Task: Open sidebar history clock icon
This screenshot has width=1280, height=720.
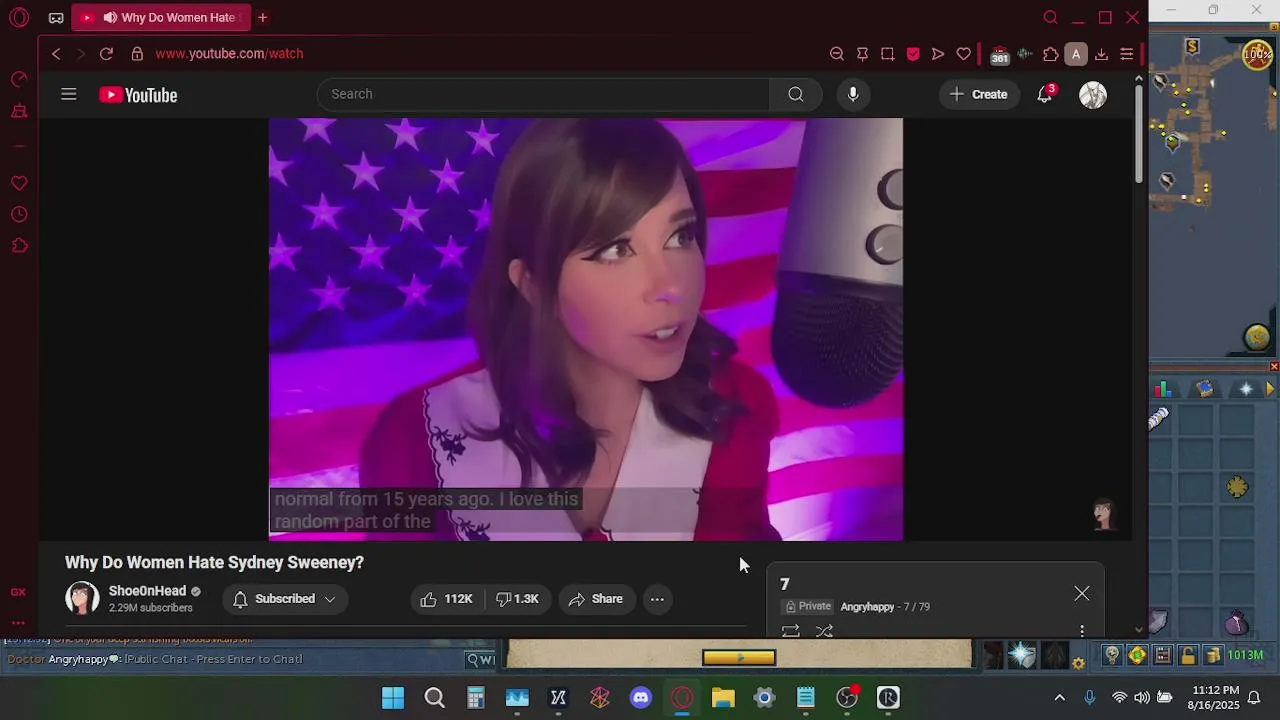Action: [x=19, y=214]
